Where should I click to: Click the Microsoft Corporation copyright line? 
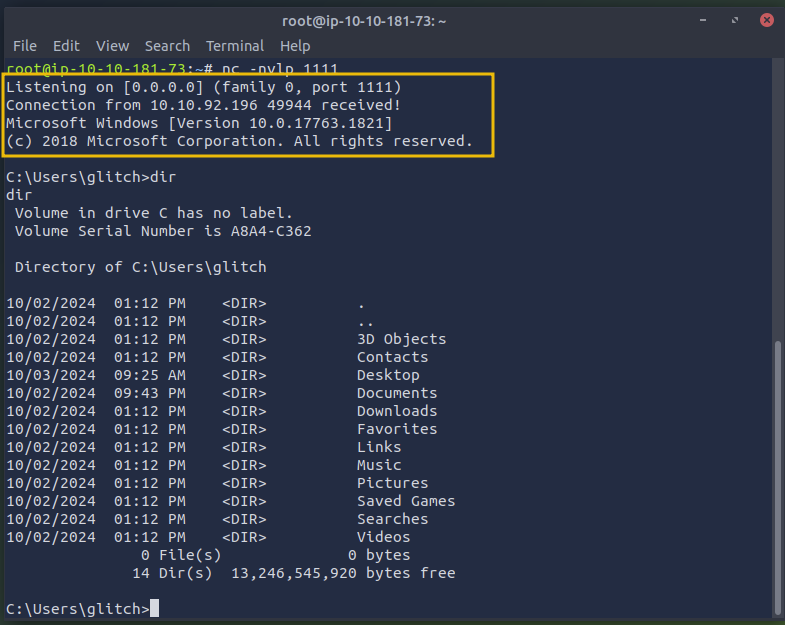pyautogui.click(x=239, y=141)
